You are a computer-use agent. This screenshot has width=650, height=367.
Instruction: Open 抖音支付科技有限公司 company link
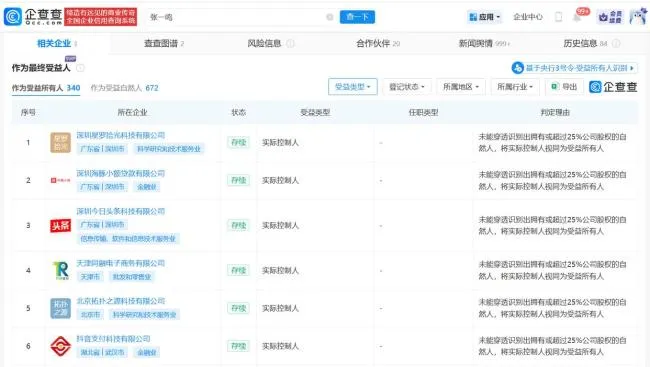point(113,338)
